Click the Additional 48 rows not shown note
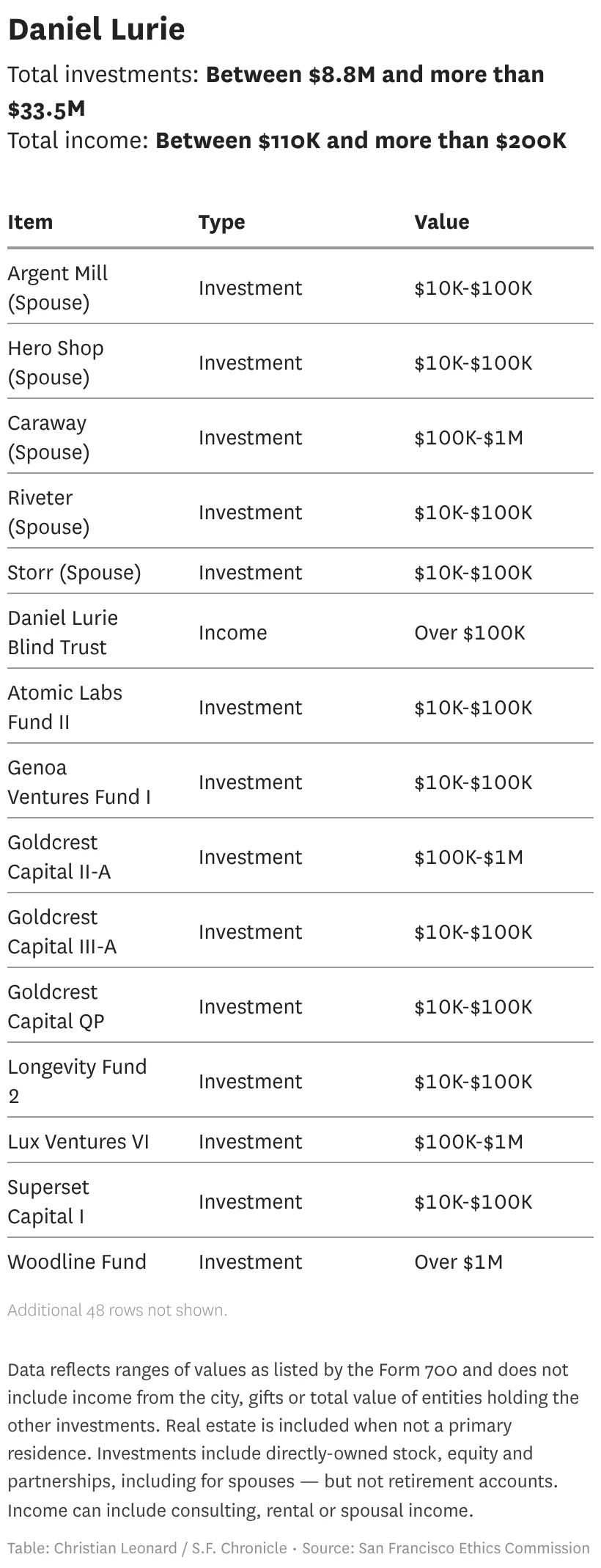 [117, 1310]
